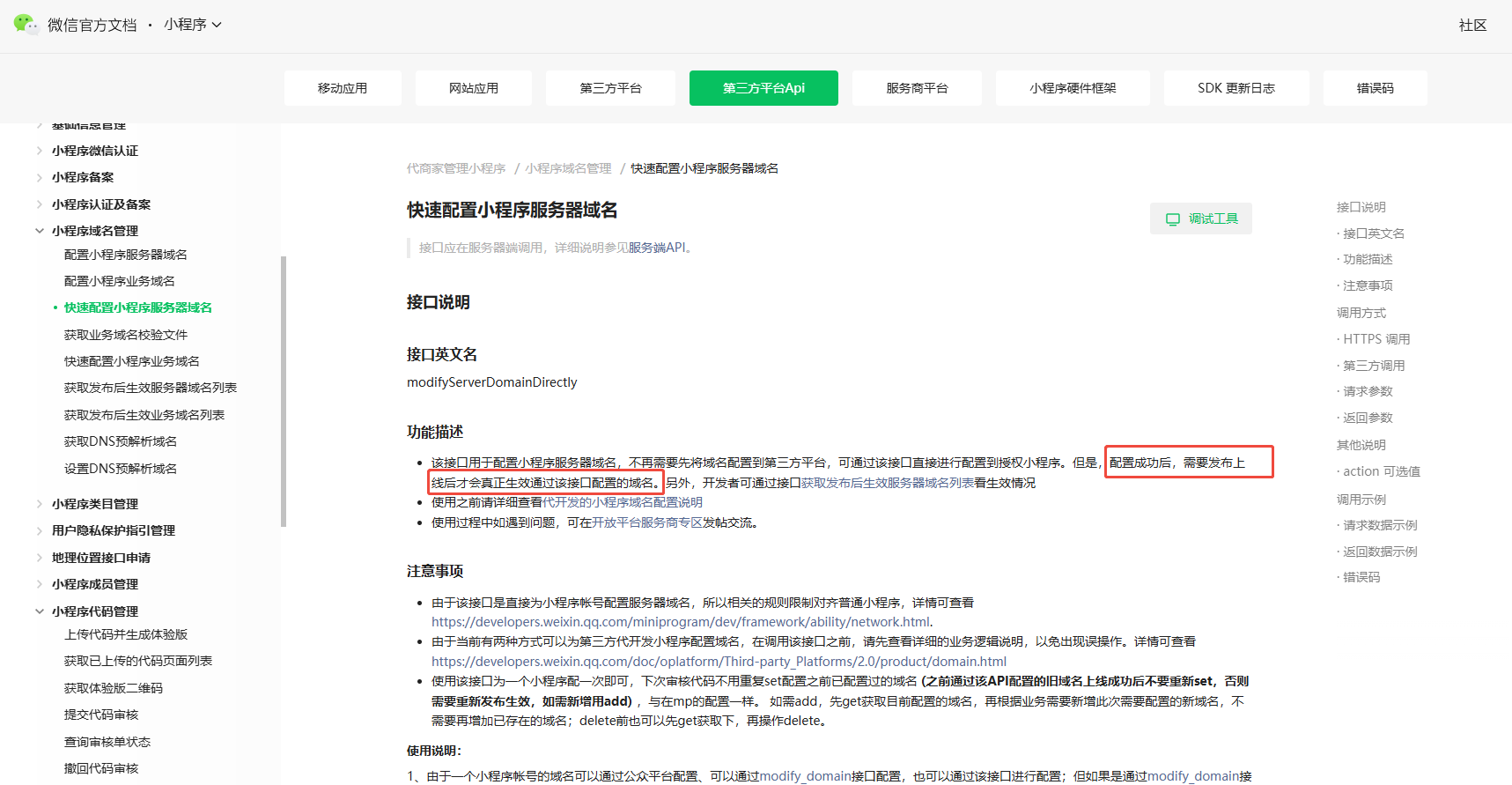Expand 小程序微信认证 chevron
Image resolution: width=1512 pixels, height=785 pixels.
click(x=40, y=151)
